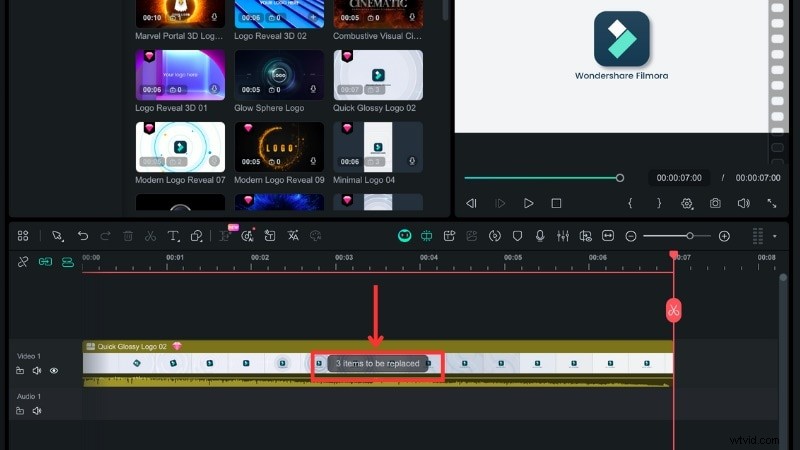Screen dimensions: 800x450
Task: Open the crop and shape tool
Action: 196,236
